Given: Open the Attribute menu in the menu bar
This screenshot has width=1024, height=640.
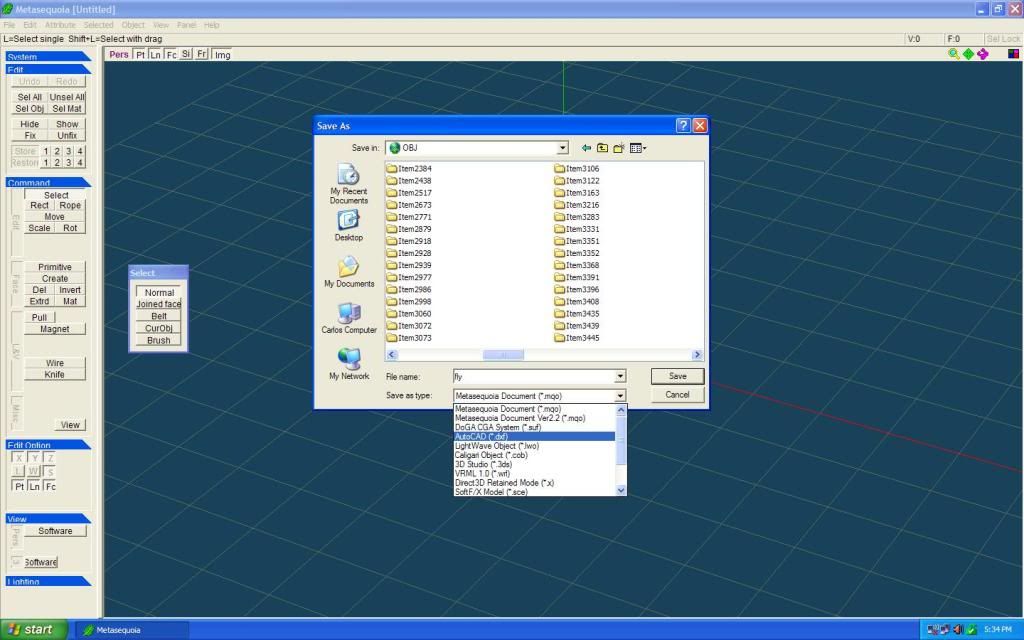Looking at the screenshot, I should click(60, 24).
